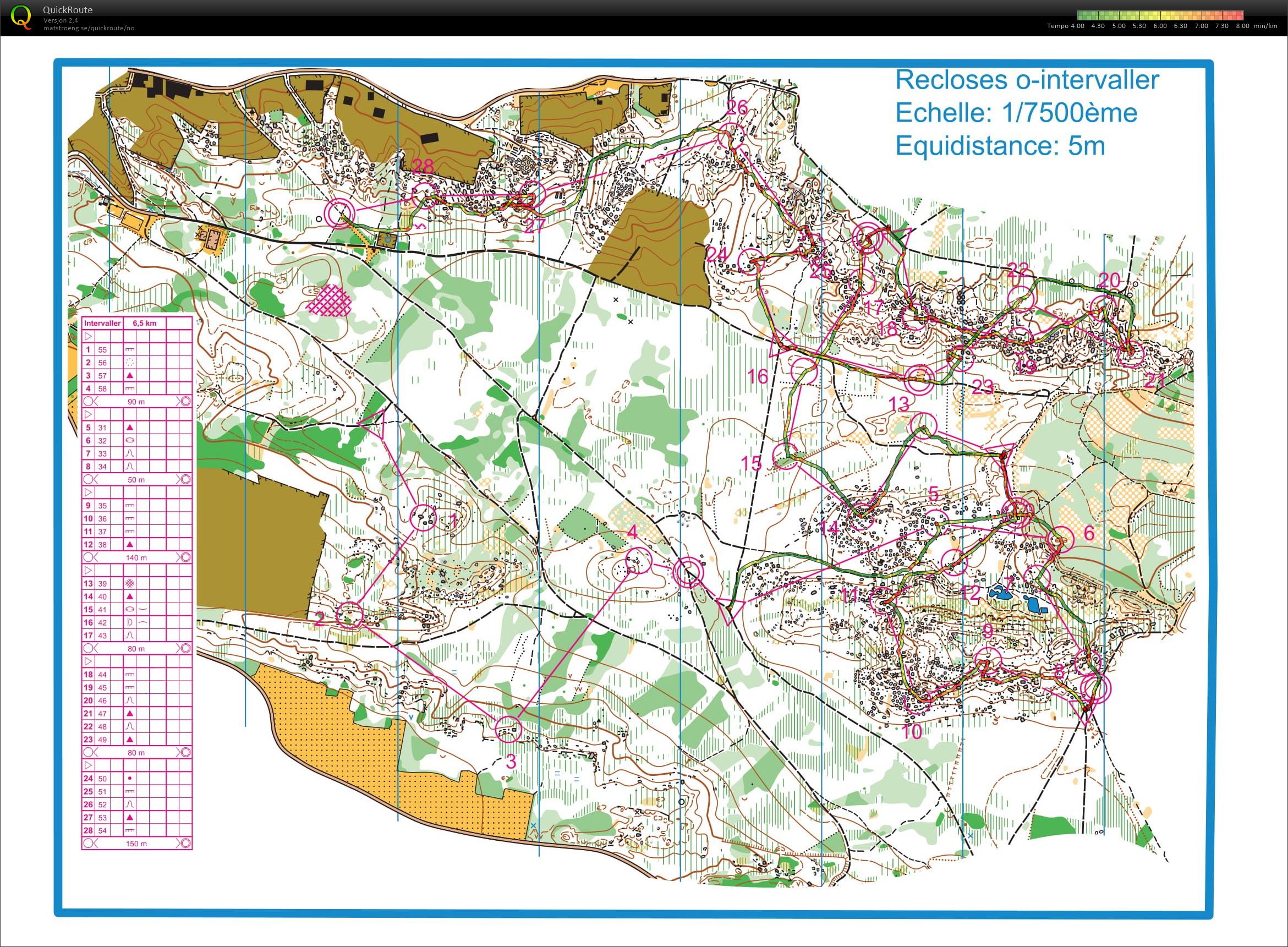Viewport: 1288px width, 947px height.
Task: Click the 'Recloses o-intervaller' map title
Action: click(x=1027, y=80)
